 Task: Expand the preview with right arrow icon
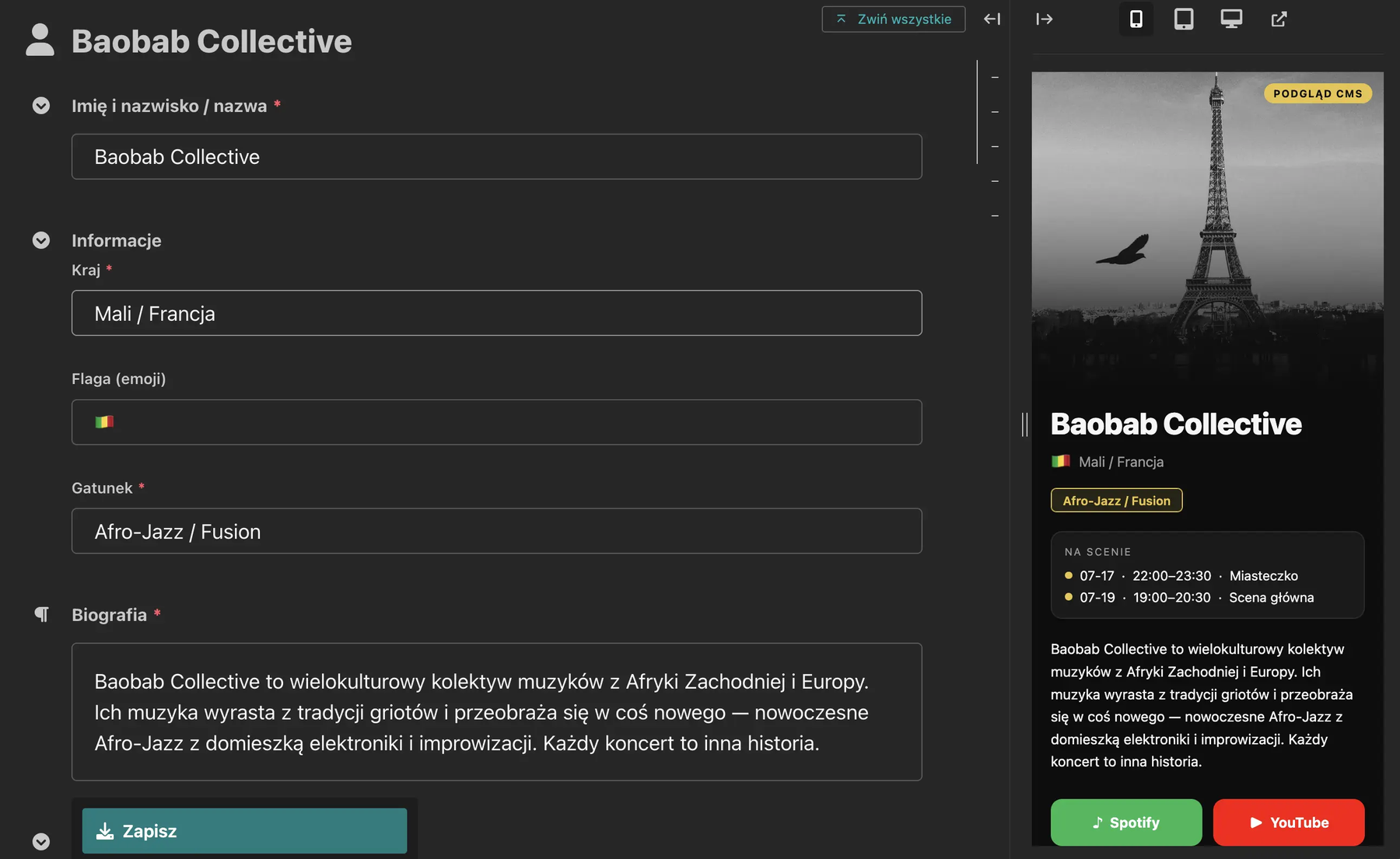(x=1045, y=19)
